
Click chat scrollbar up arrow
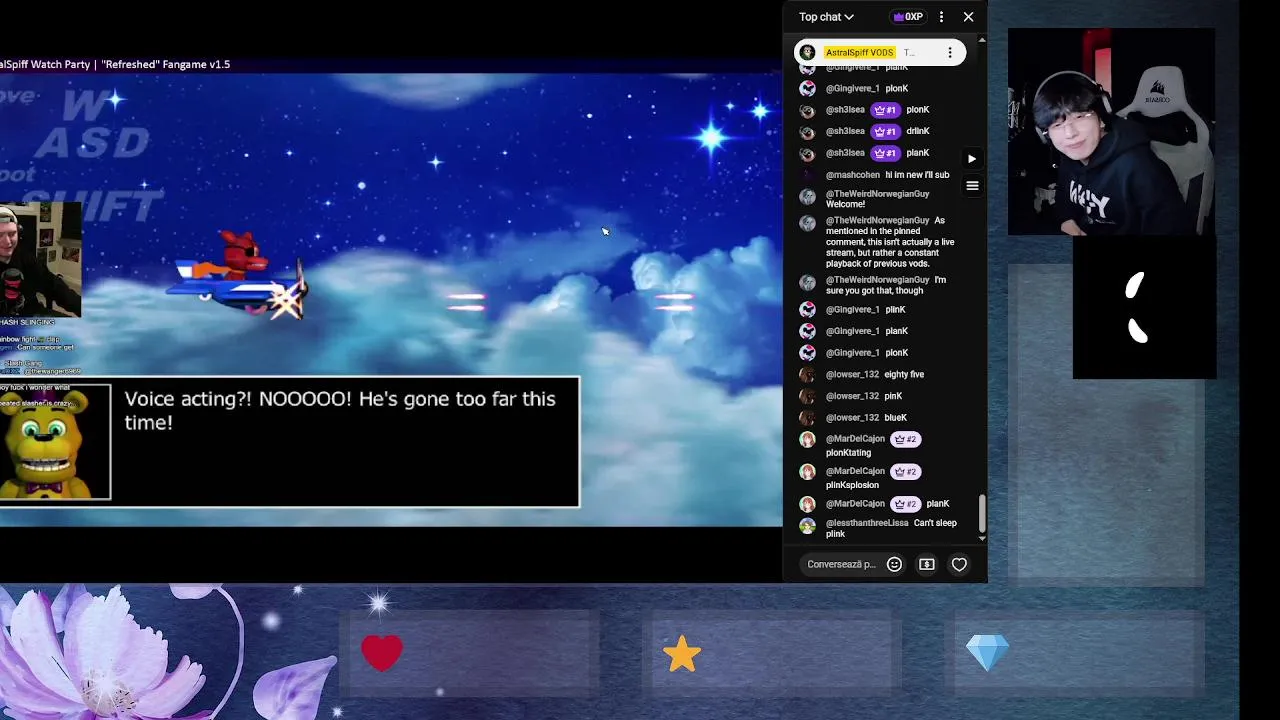(982, 40)
